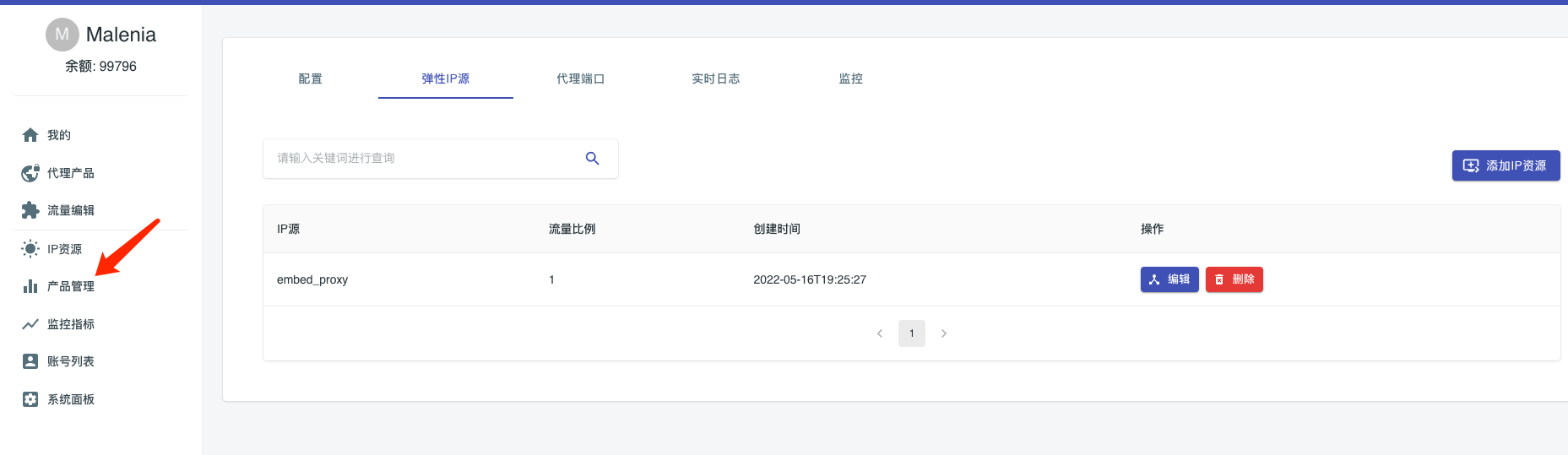Go to the 监控 tab

[850, 79]
